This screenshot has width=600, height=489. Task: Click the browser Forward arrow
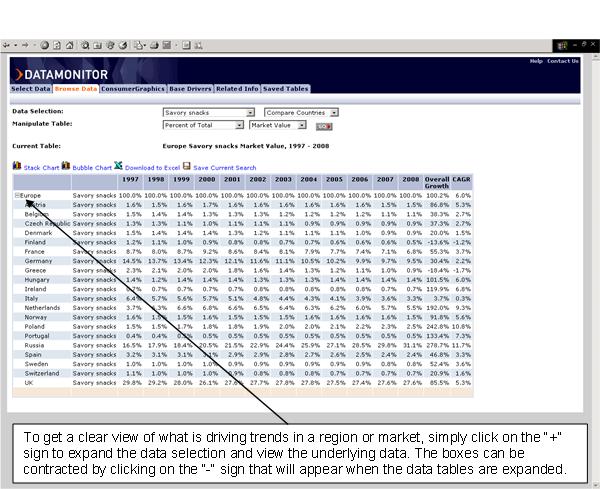(25, 45)
